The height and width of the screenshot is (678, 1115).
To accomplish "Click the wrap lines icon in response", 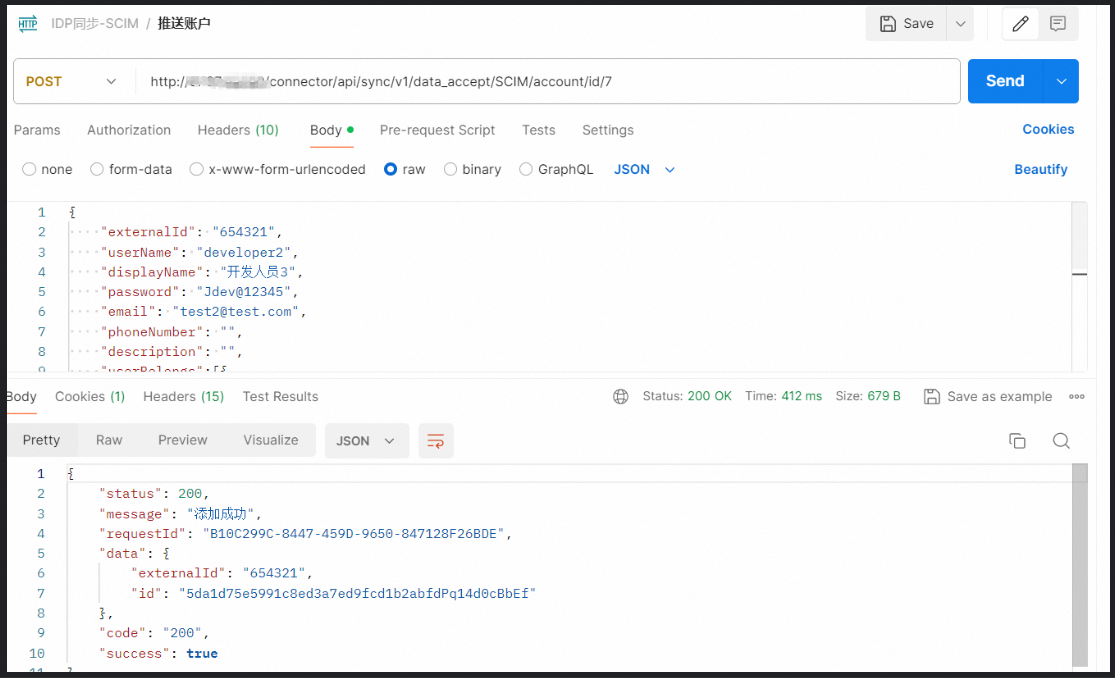I will point(436,441).
